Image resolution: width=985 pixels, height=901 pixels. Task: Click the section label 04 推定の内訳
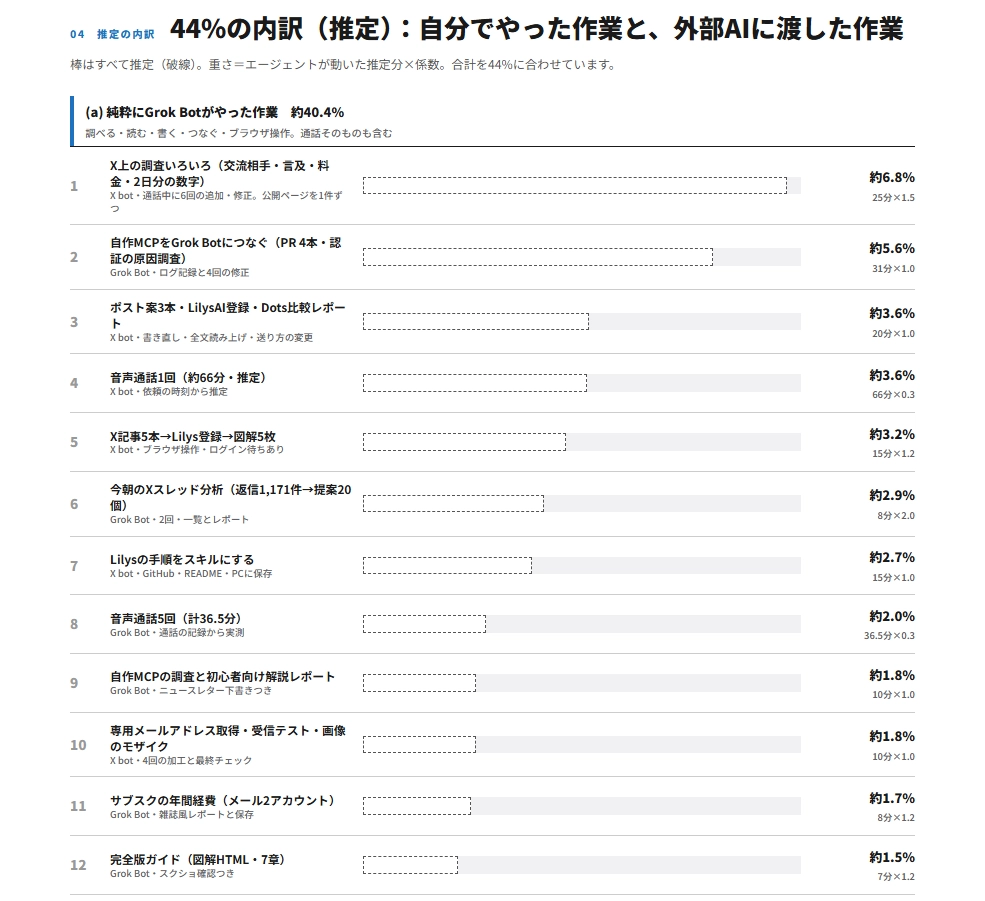112,34
